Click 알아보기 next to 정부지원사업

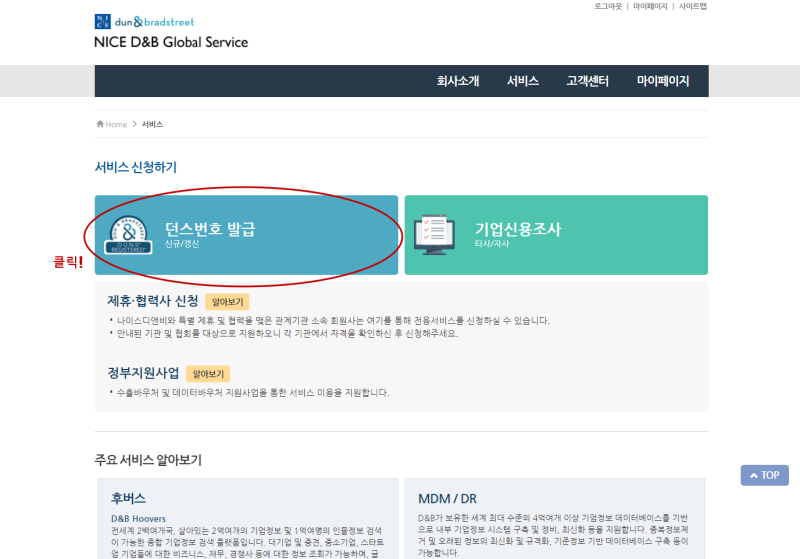pyautogui.click(x=208, y=374)
